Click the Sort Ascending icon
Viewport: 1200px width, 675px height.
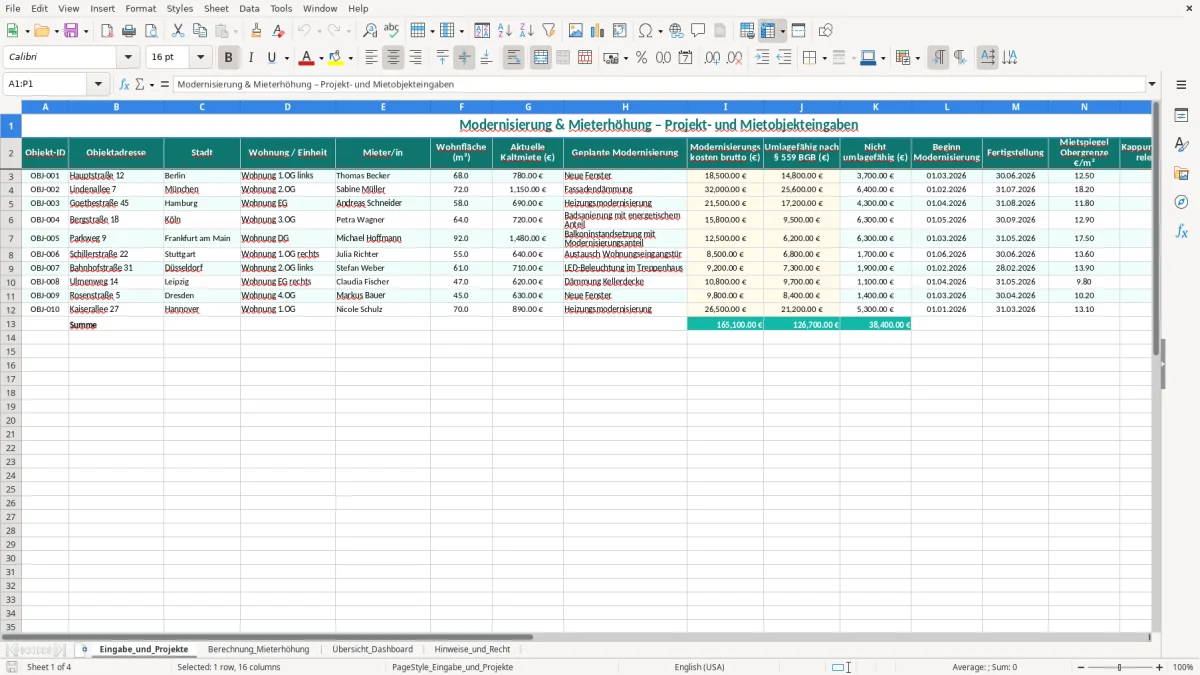[x=505, y=31]
